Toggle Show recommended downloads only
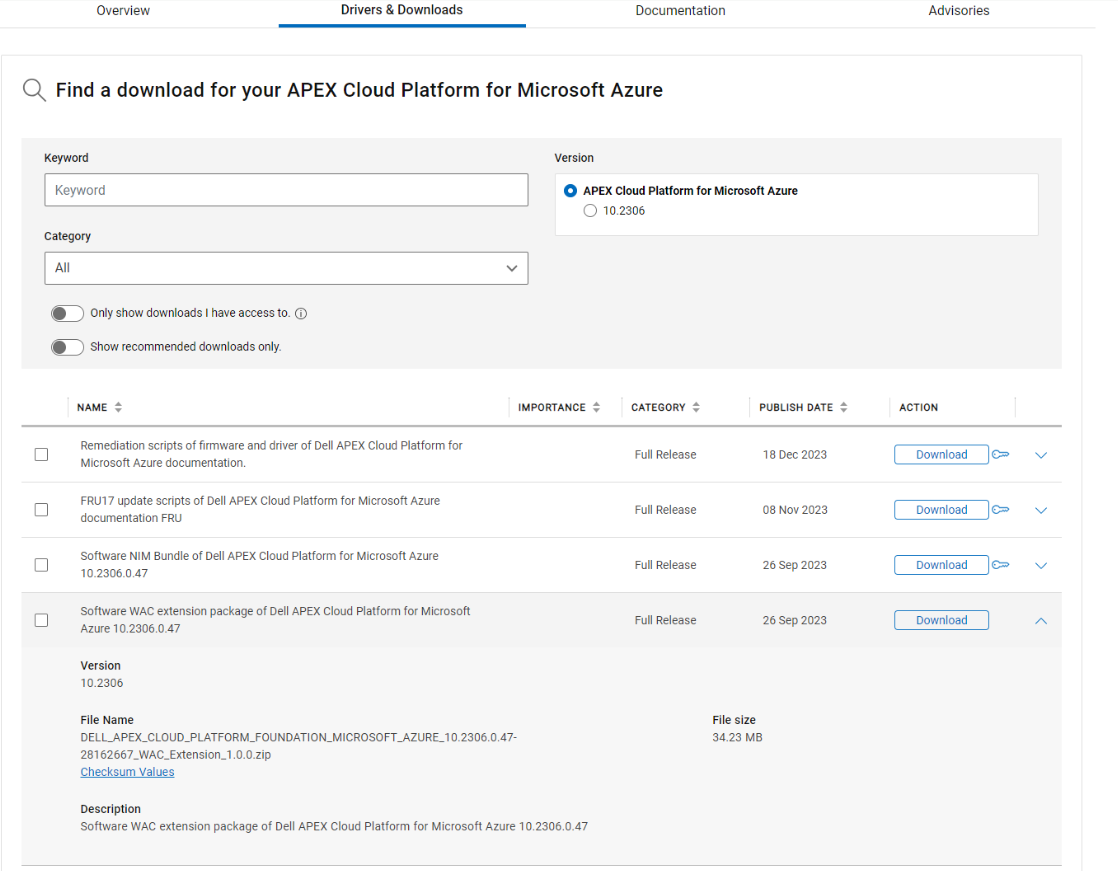The width and height of the screenshot is (1118, 871). [67, 347]
